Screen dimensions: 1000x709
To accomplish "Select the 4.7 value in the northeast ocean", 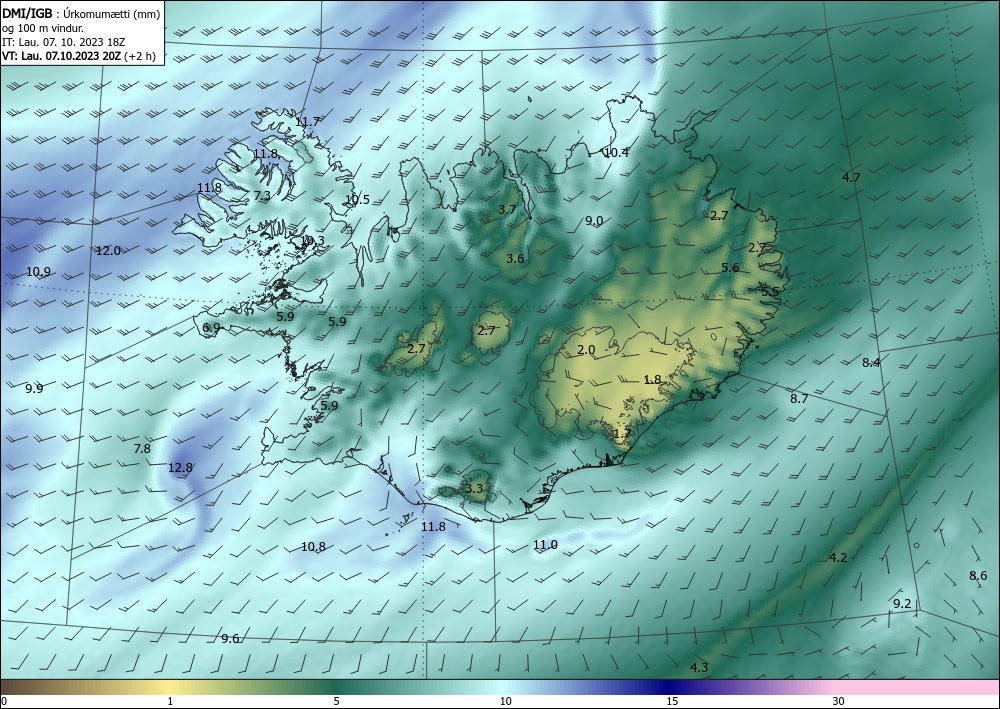I will (851, 177).
